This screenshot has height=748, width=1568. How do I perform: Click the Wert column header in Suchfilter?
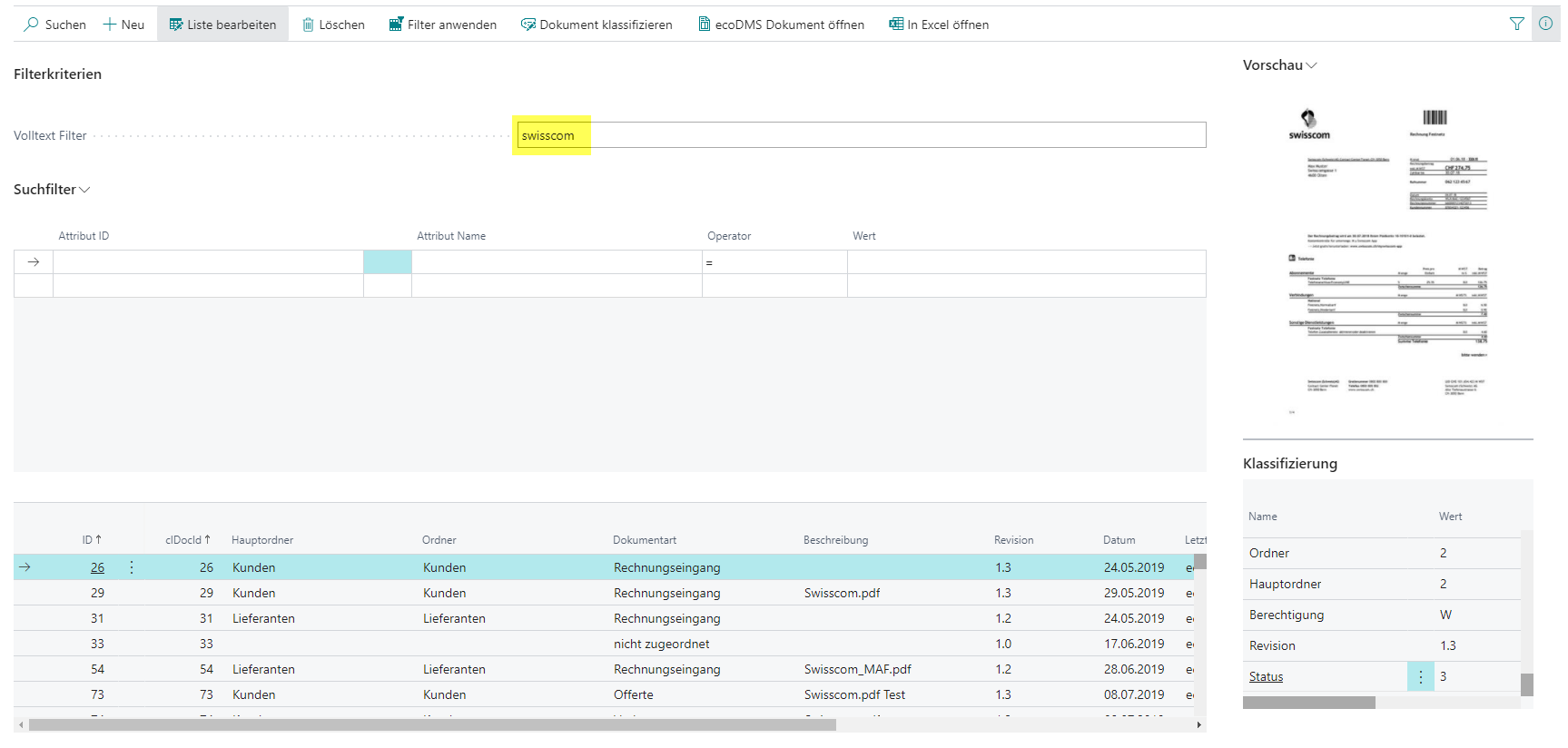(864, 236)
